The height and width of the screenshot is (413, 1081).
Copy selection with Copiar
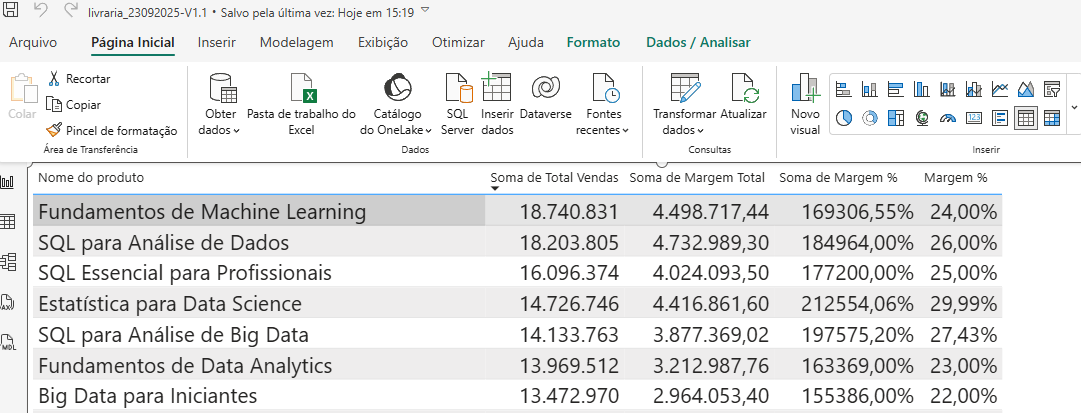pos(74,105)
